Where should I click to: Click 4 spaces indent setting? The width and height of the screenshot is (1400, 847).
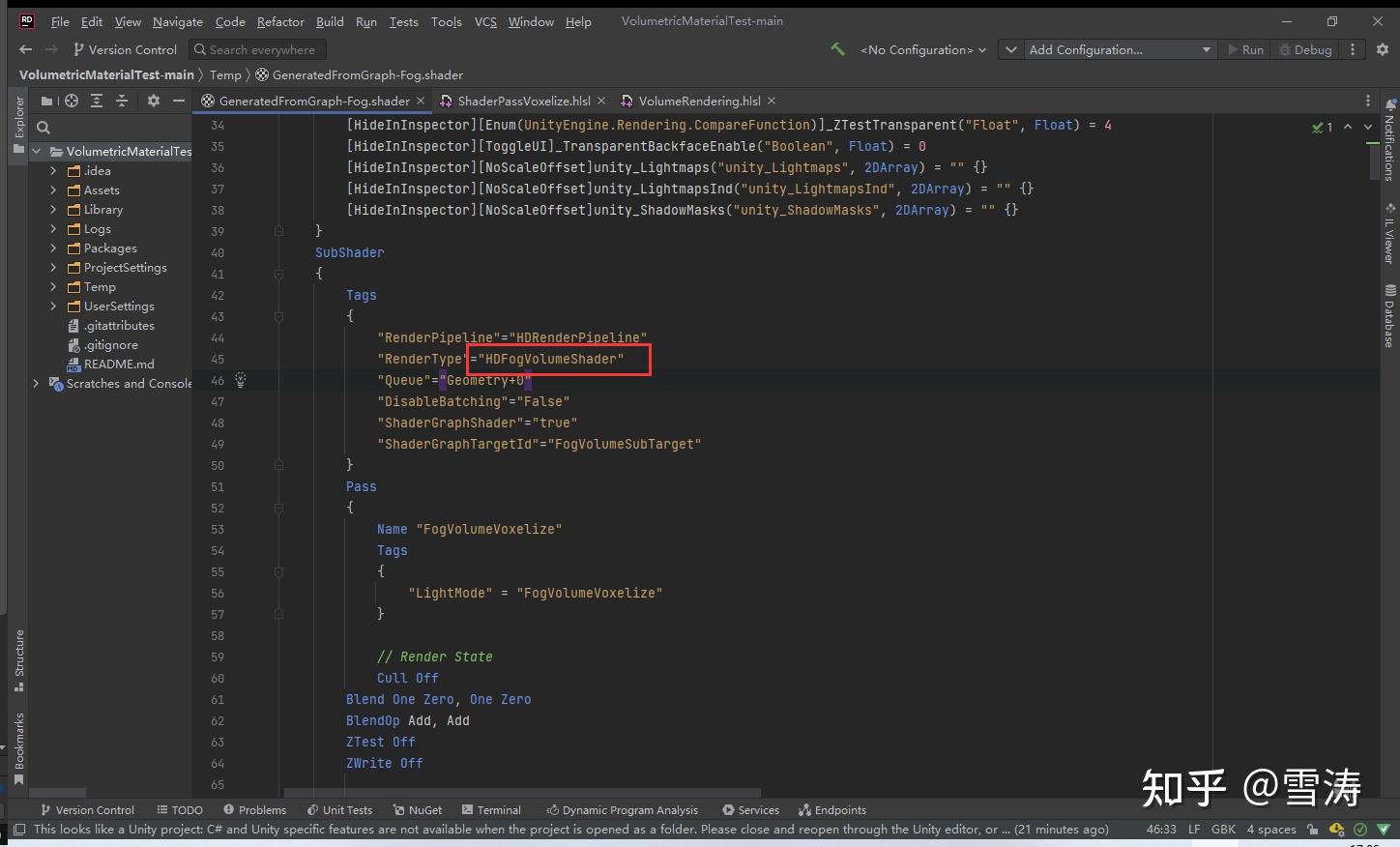pos(1271,830)
